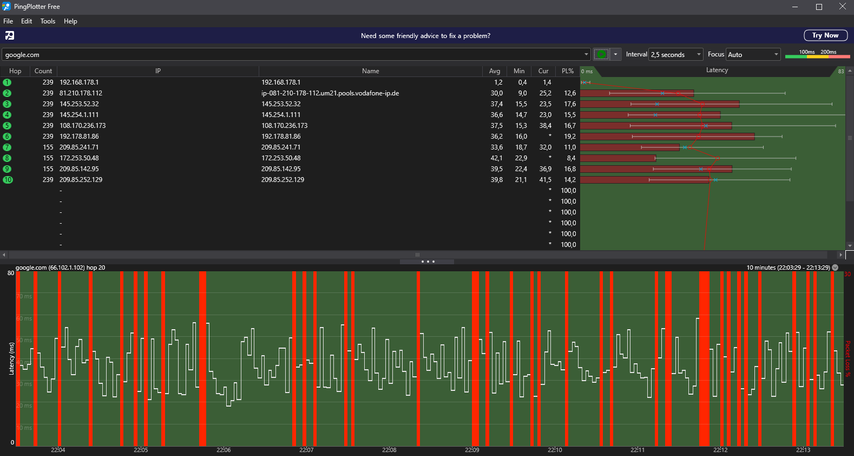This screenshot has height=456, width=854.
Task: Click the hop 5 green circle icon
Action: (x=7, y=125)
